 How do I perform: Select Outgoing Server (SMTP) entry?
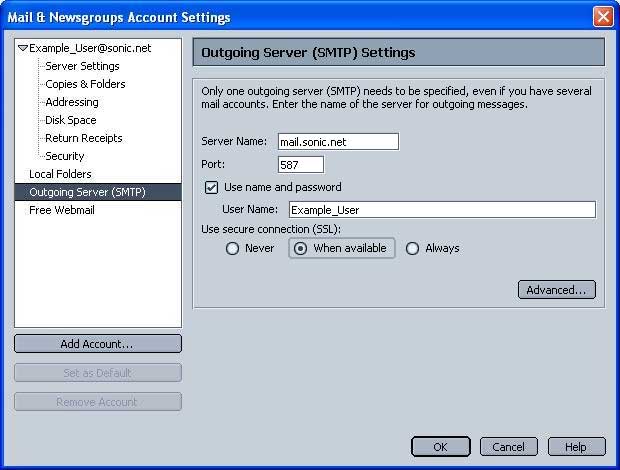coord(98,192)
